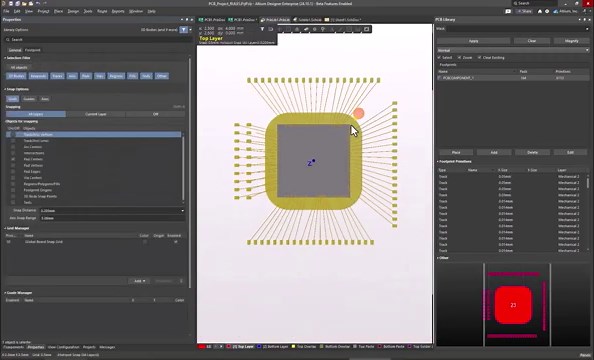Click the via placement icon in the active bar

[x=314, y=29]
